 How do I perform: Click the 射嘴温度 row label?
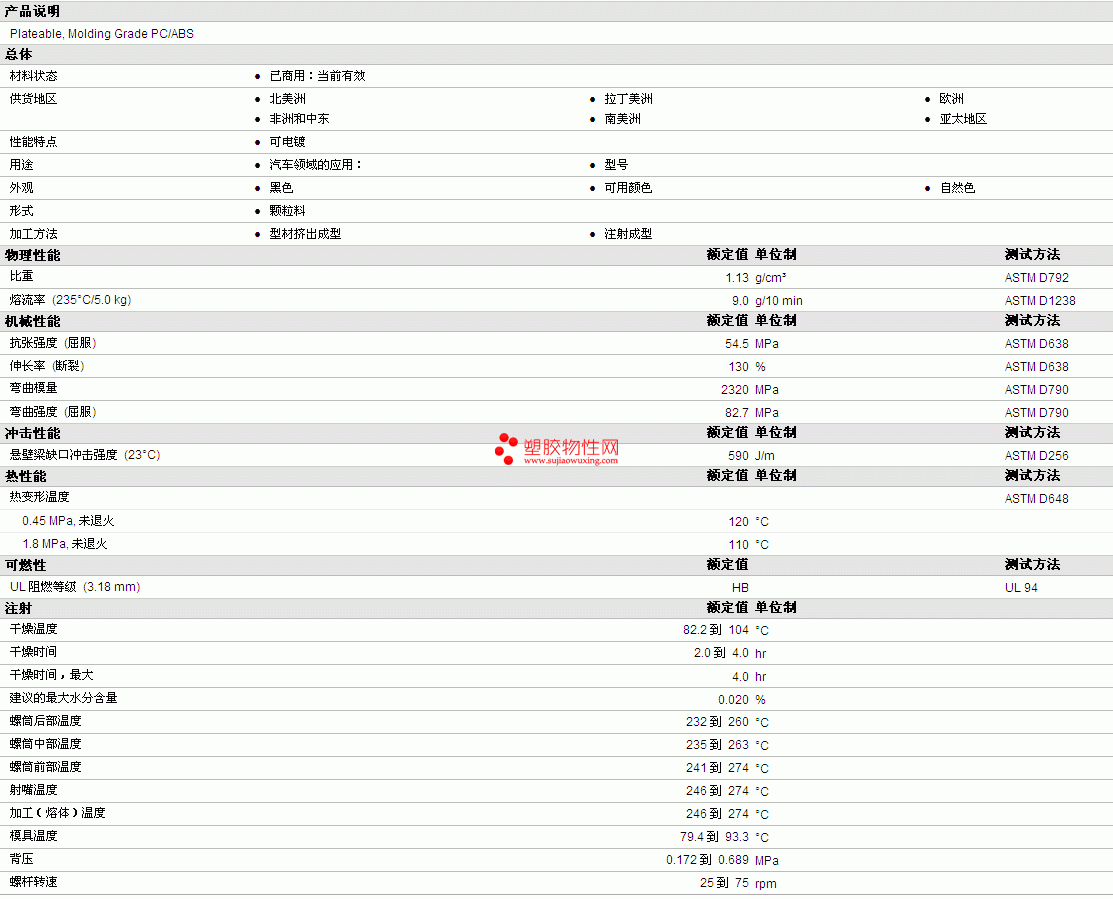pos(33,790)
